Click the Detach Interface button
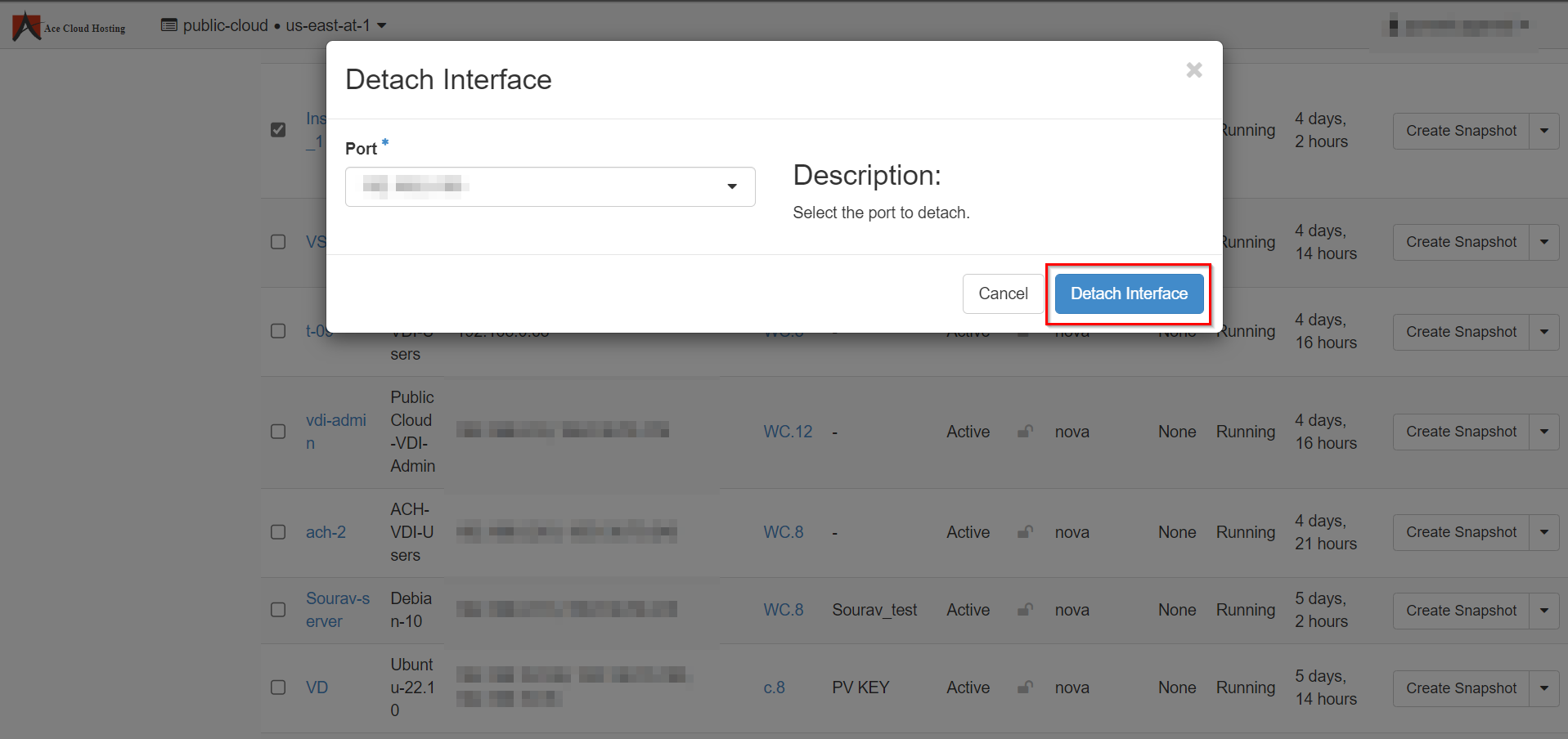 [1128, 293]
